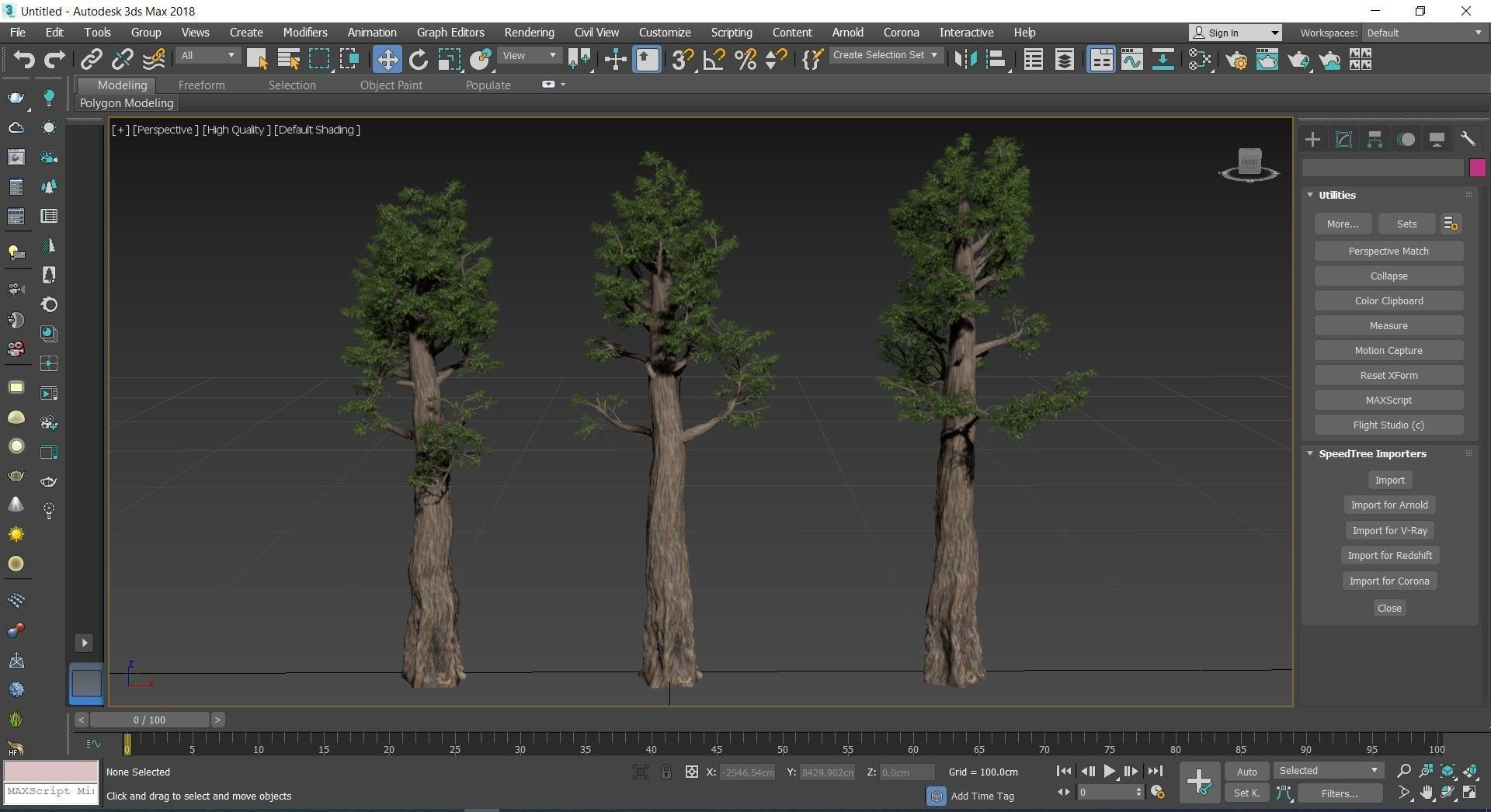Screen dimensions: 1491x812
Task: Click the pink MAXScript listener swatch
Action: pos(51,771)
